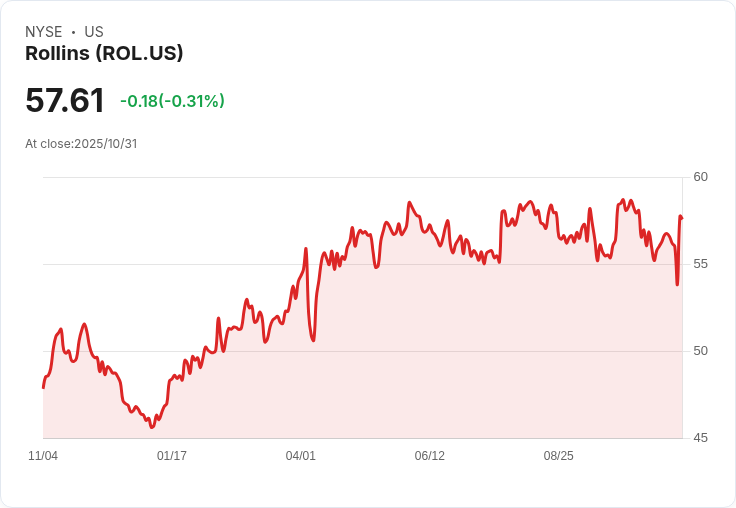Click the 01/17 date axis label
The image size is (736, 508).
(172, 456)
